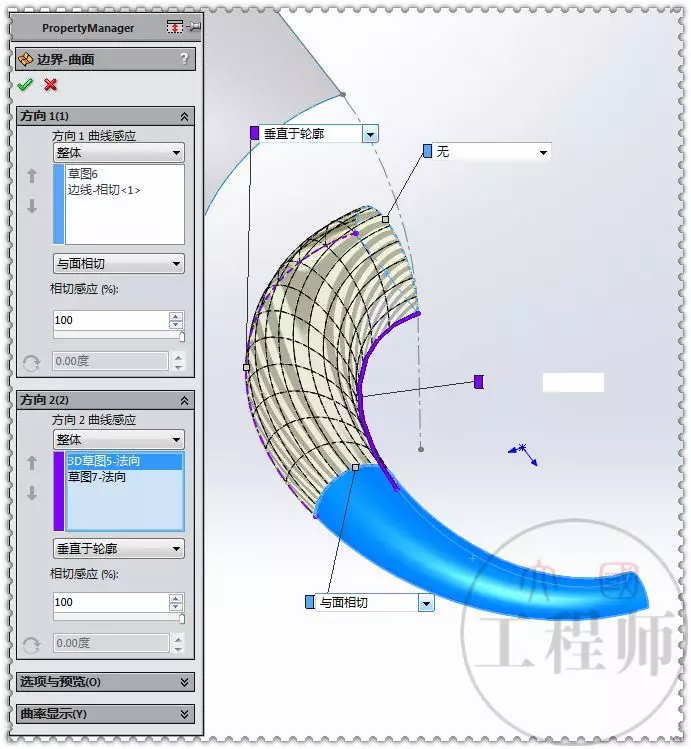Move direction 2 curve down with the arrow
The height and width of the screenshot is (749, 691).
(x=32, y=493)
